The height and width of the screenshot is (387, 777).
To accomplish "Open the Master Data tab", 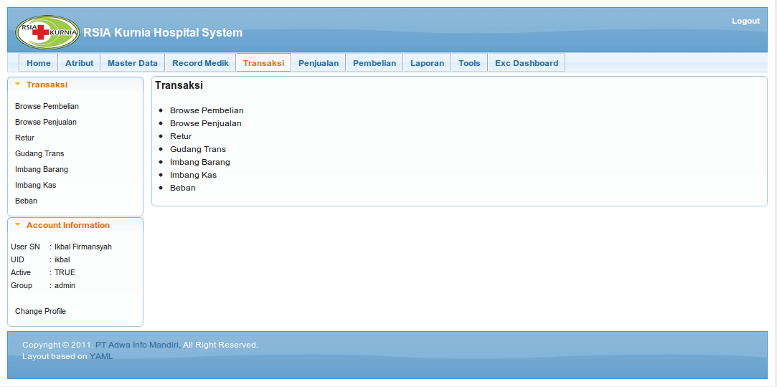I will [132, 63].
